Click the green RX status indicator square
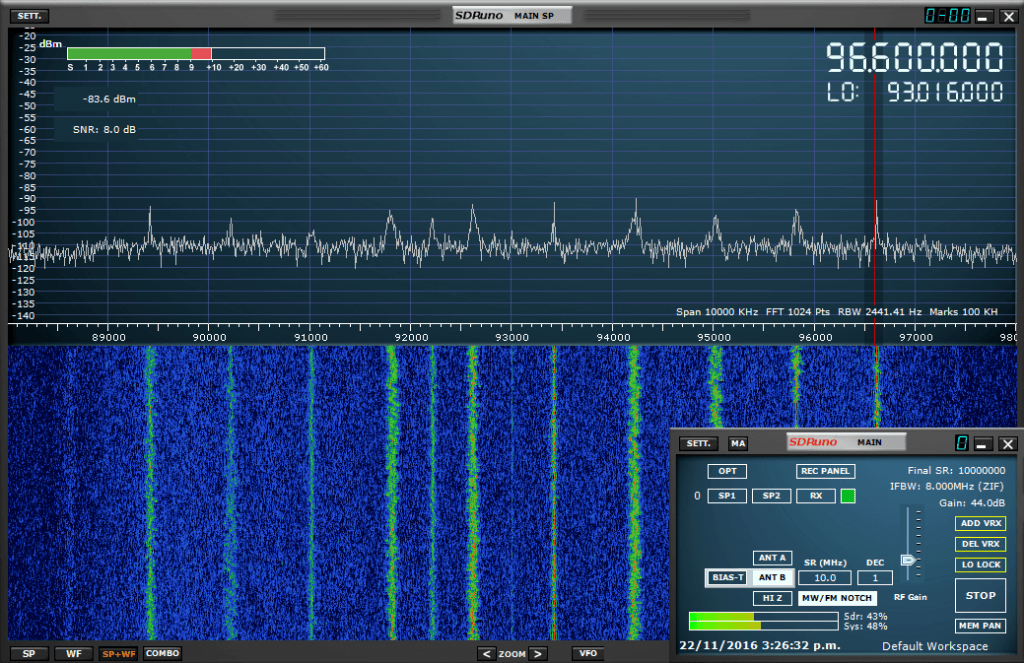The width and height of the screenshot is (1024, 663). (x=847, y=496)
